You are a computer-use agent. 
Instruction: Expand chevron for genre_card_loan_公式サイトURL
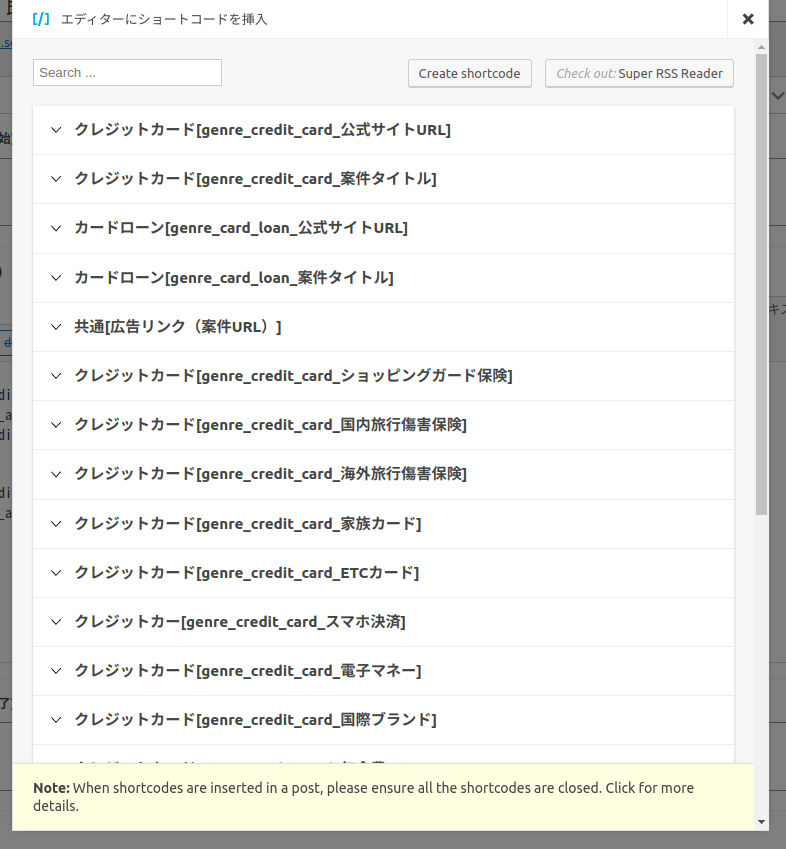coord(56,228)
